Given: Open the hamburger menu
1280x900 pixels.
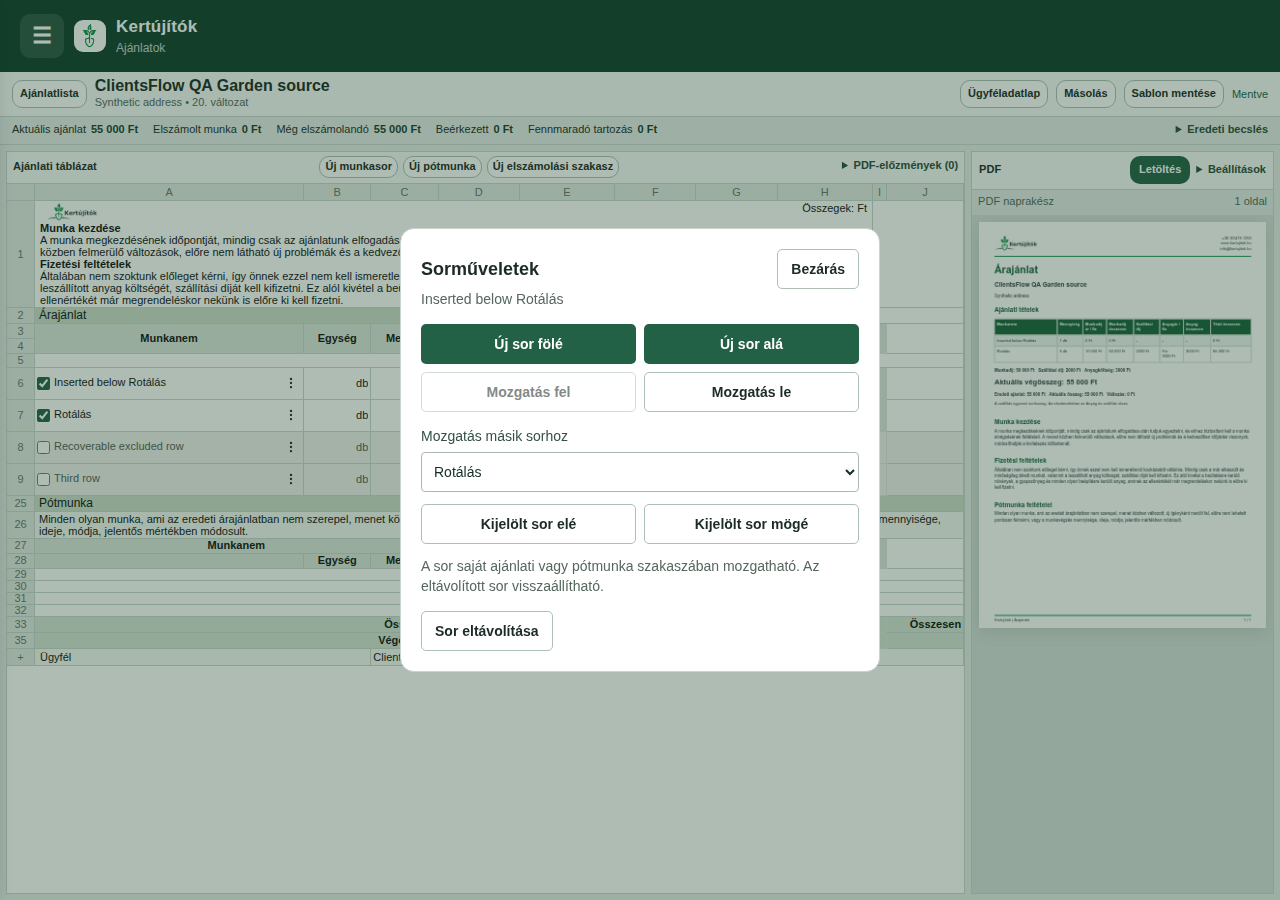Looking at the screenshot, I should (42, 36).
